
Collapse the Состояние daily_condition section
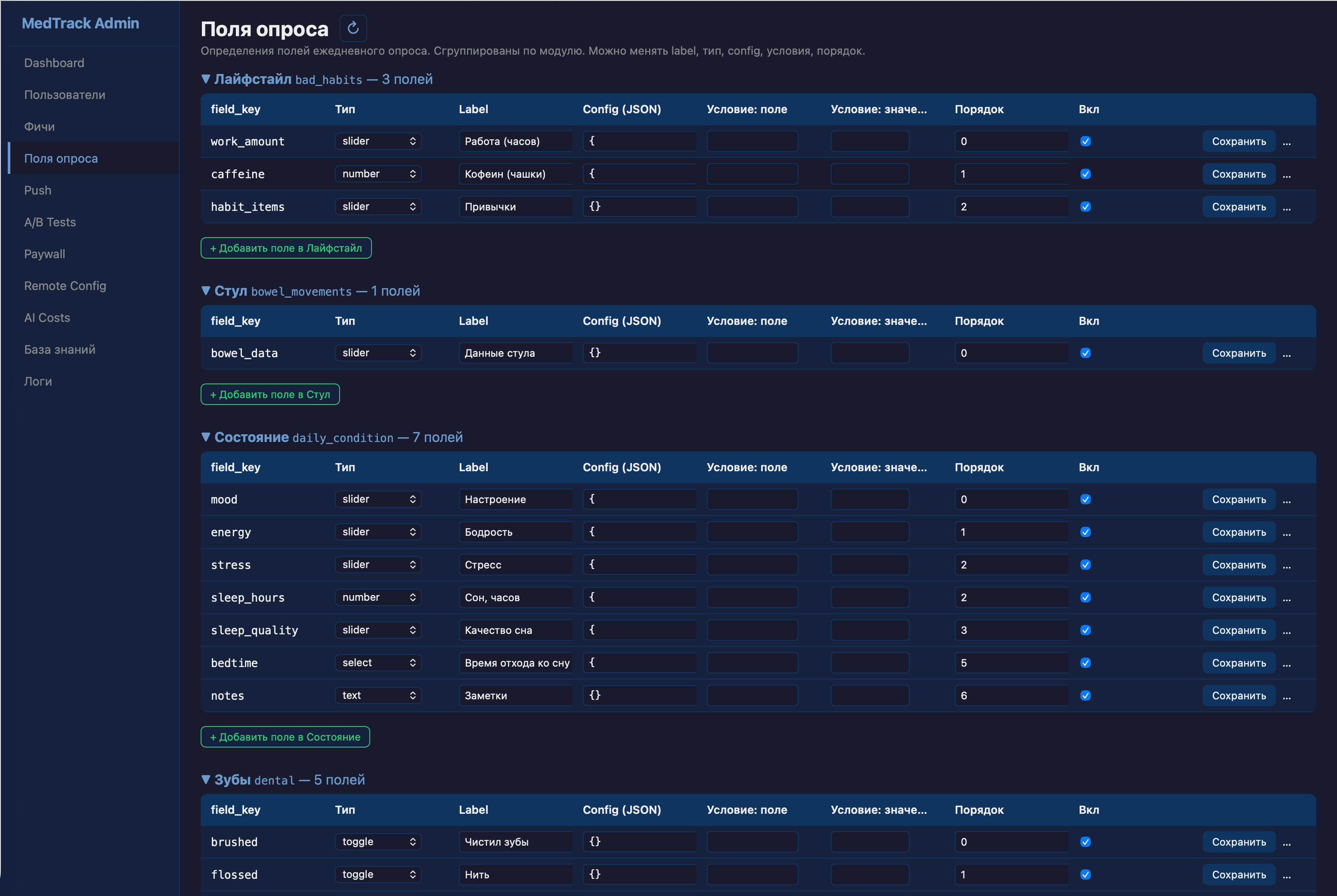pos(206,437)
